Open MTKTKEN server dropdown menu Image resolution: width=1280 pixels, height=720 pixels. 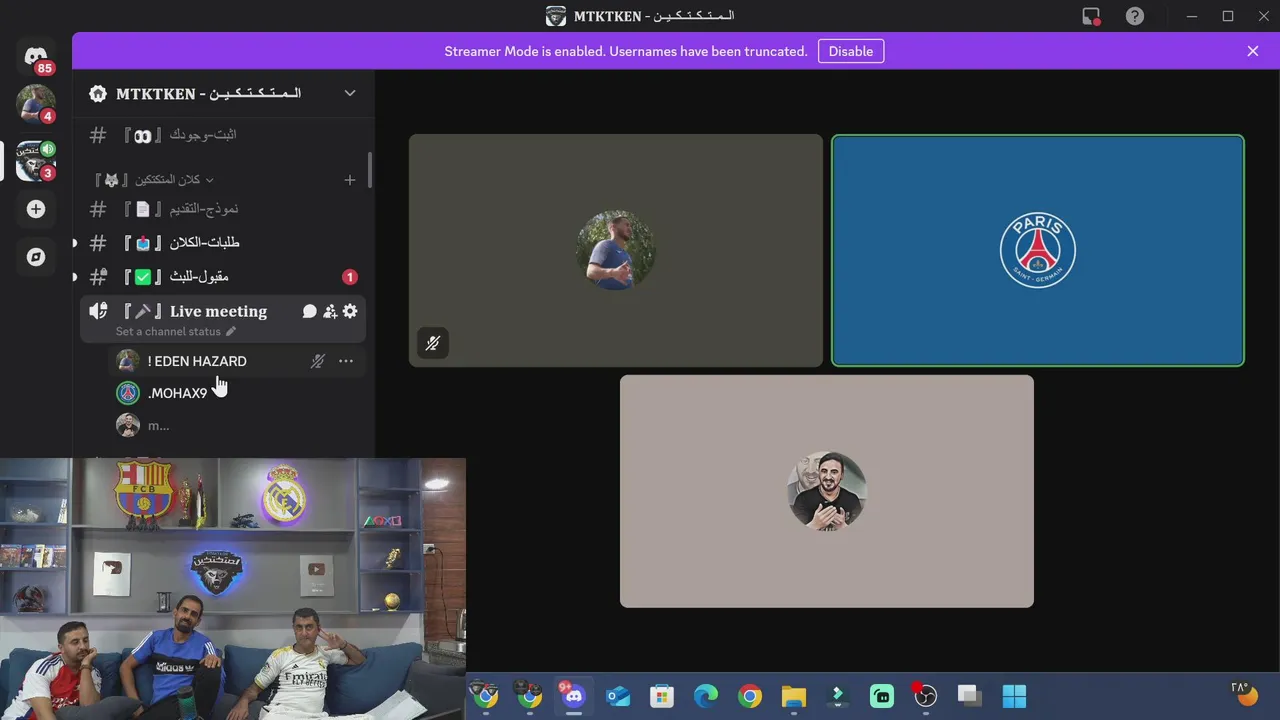point(350,93)
